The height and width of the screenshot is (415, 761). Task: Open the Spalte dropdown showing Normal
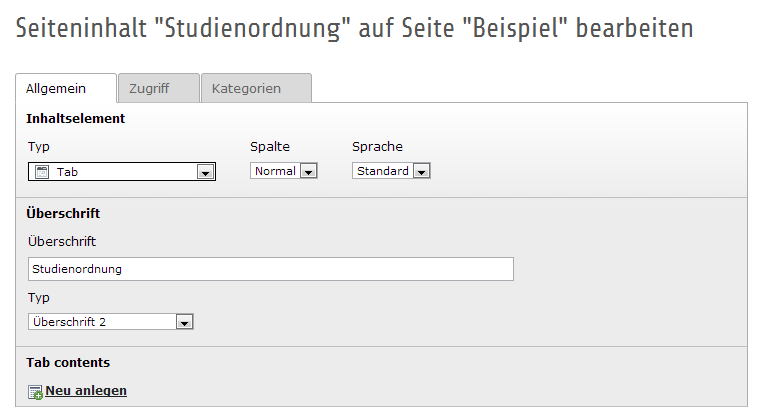pos(275,171)
